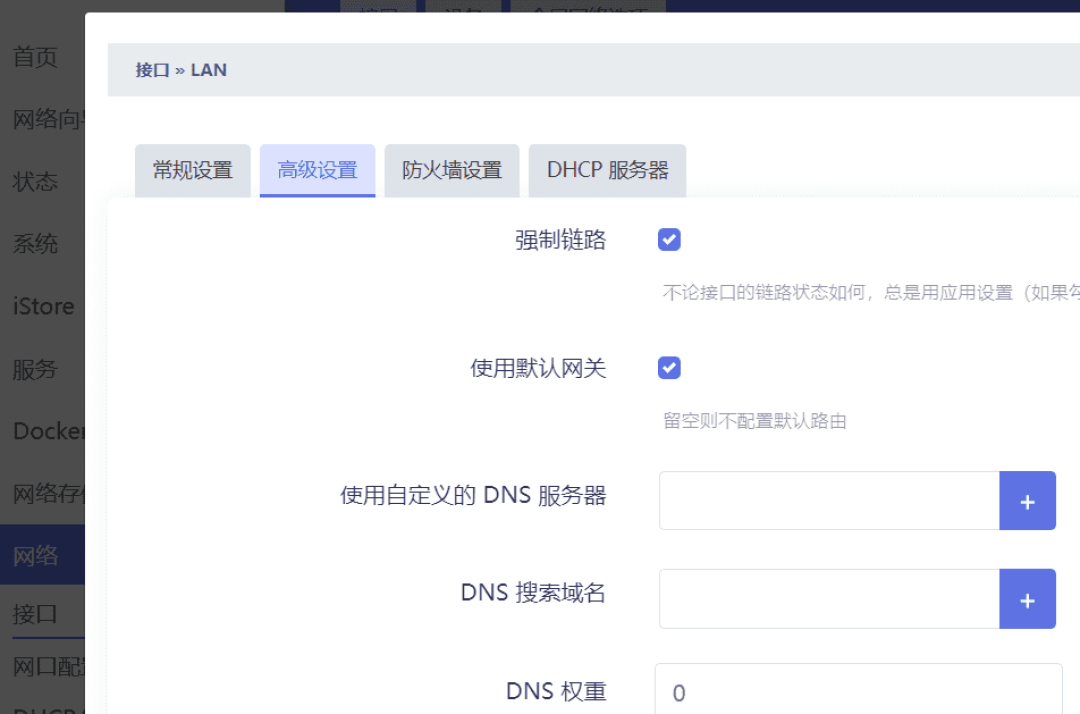Click the 留空则不配置默认路由 hint text
1080x714 pixels.
click(754, 421)
